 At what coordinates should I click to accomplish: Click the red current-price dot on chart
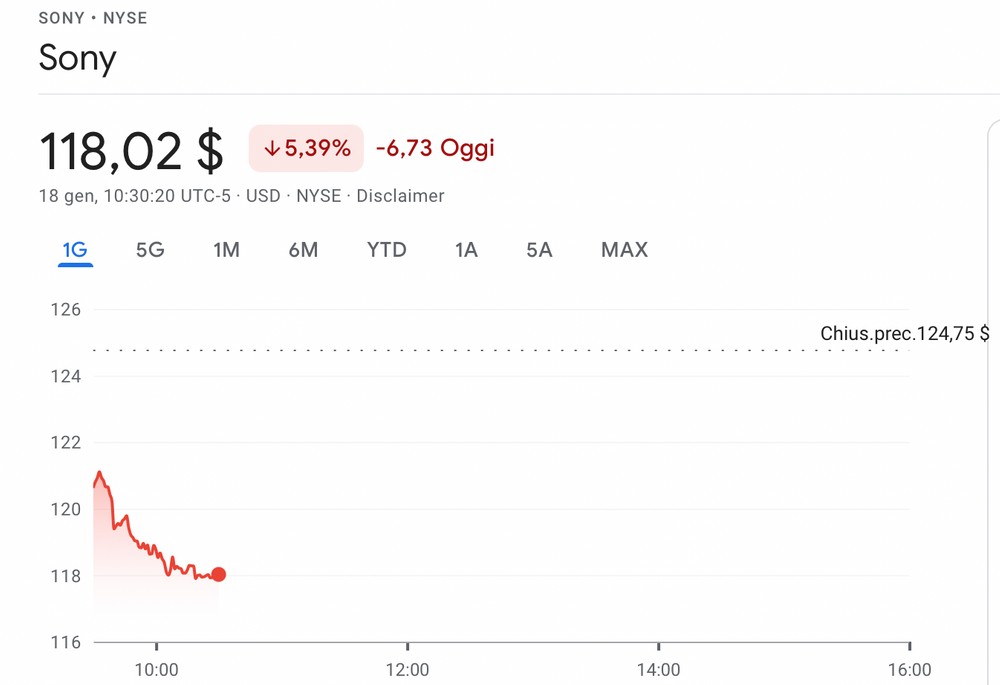[218, 575]
